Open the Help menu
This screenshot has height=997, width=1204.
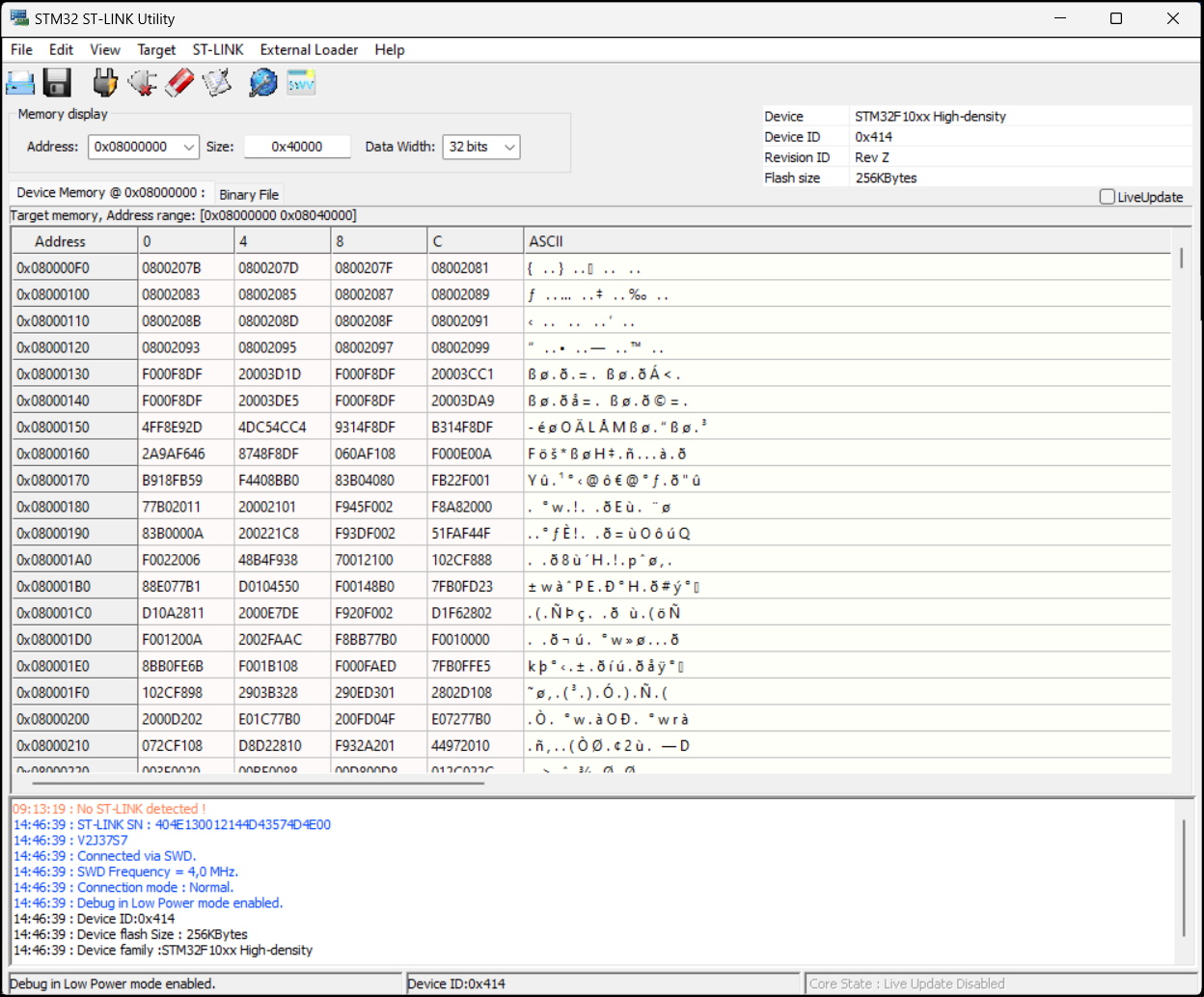point(390,50)
